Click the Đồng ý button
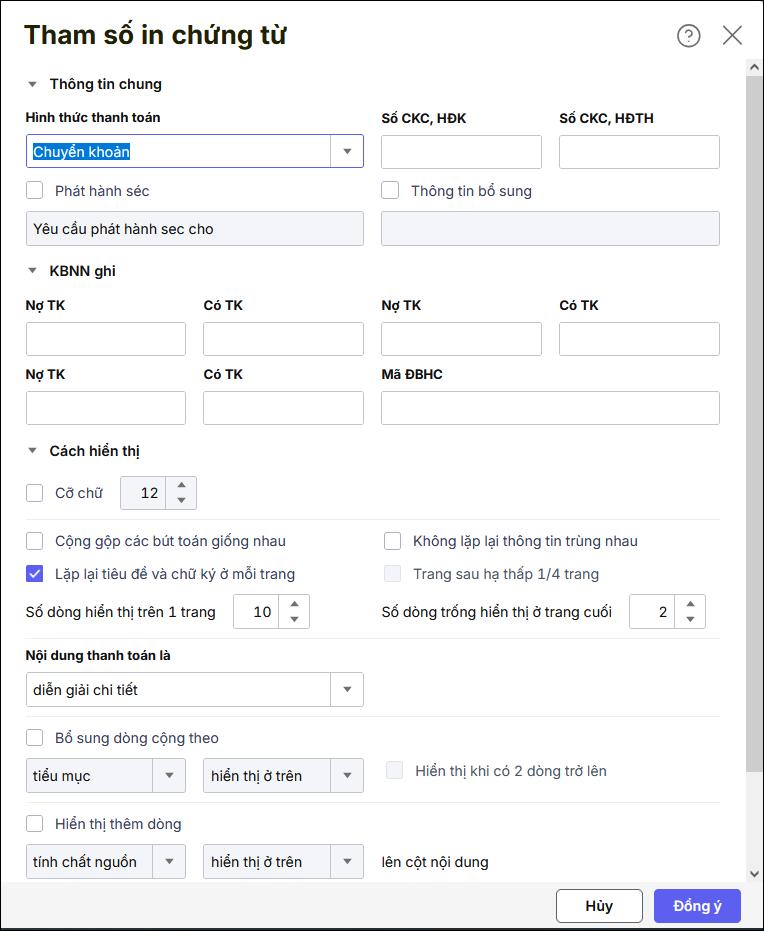 pyautogui.click(x=697, y=906)
